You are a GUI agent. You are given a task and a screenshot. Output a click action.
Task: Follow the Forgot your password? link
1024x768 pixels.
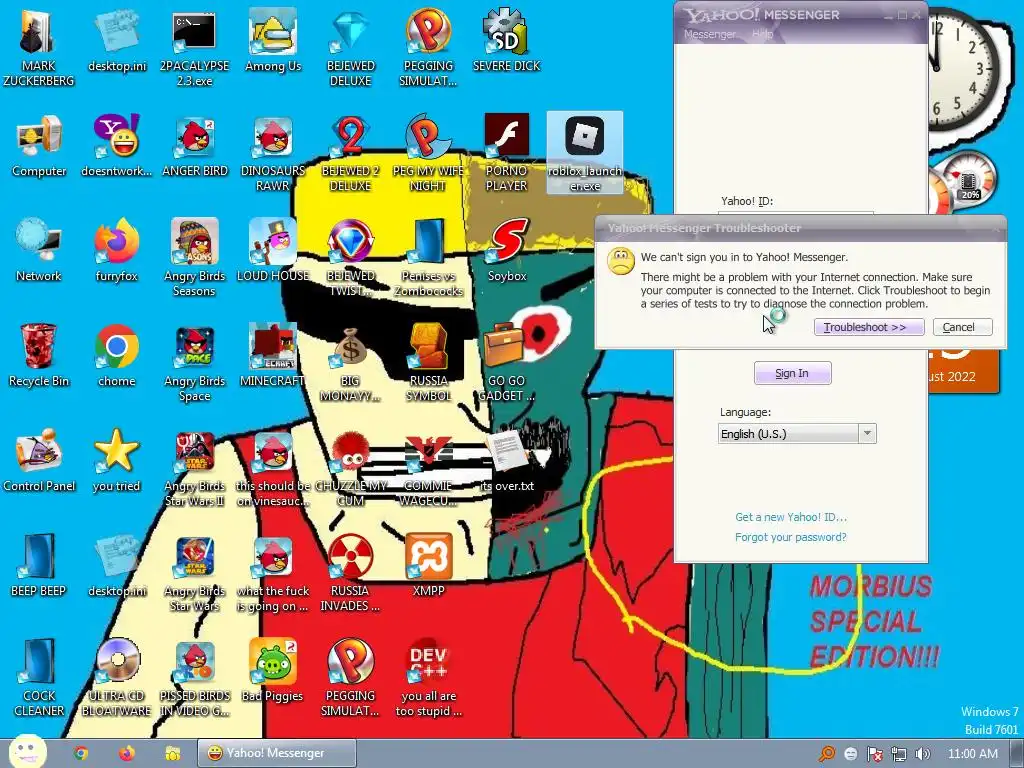(x=791, y=537)
